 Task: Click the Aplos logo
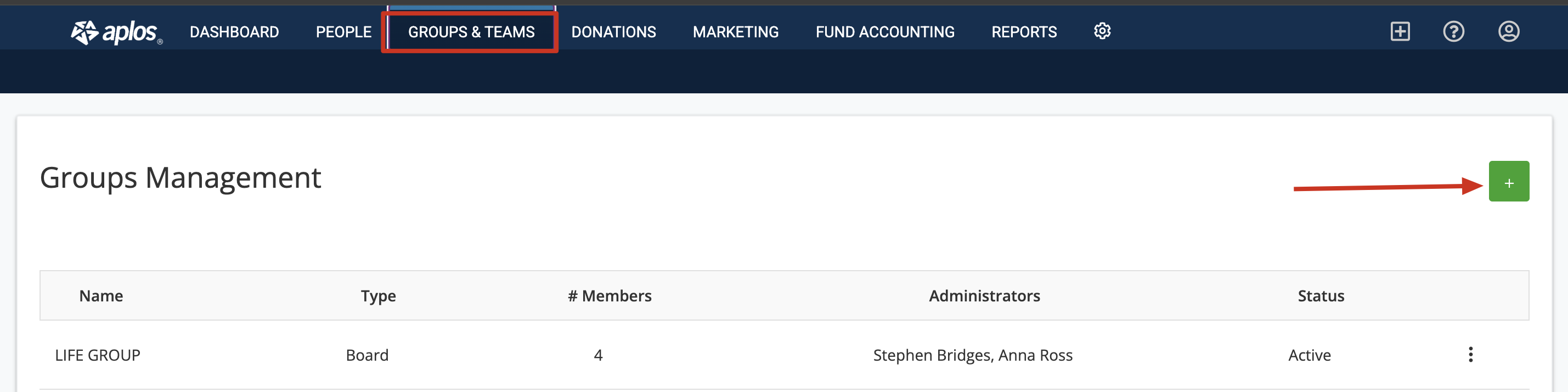[116, 32]
